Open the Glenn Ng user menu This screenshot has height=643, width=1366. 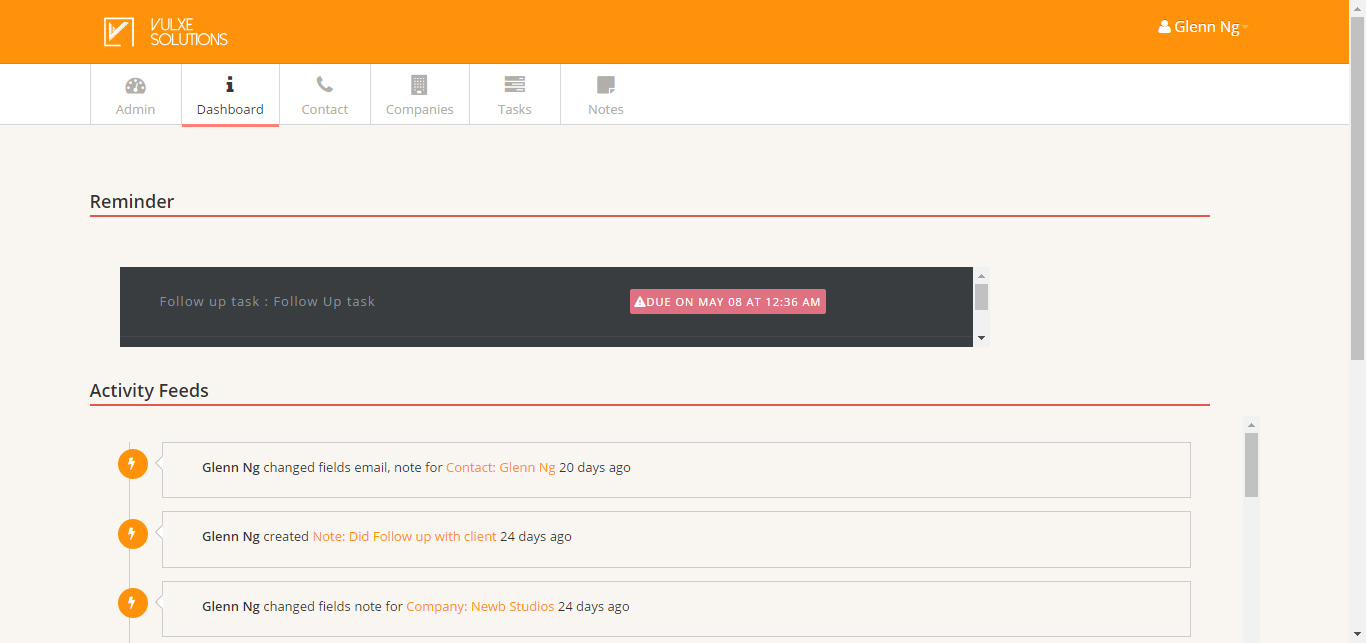(x=1203, y=27)
